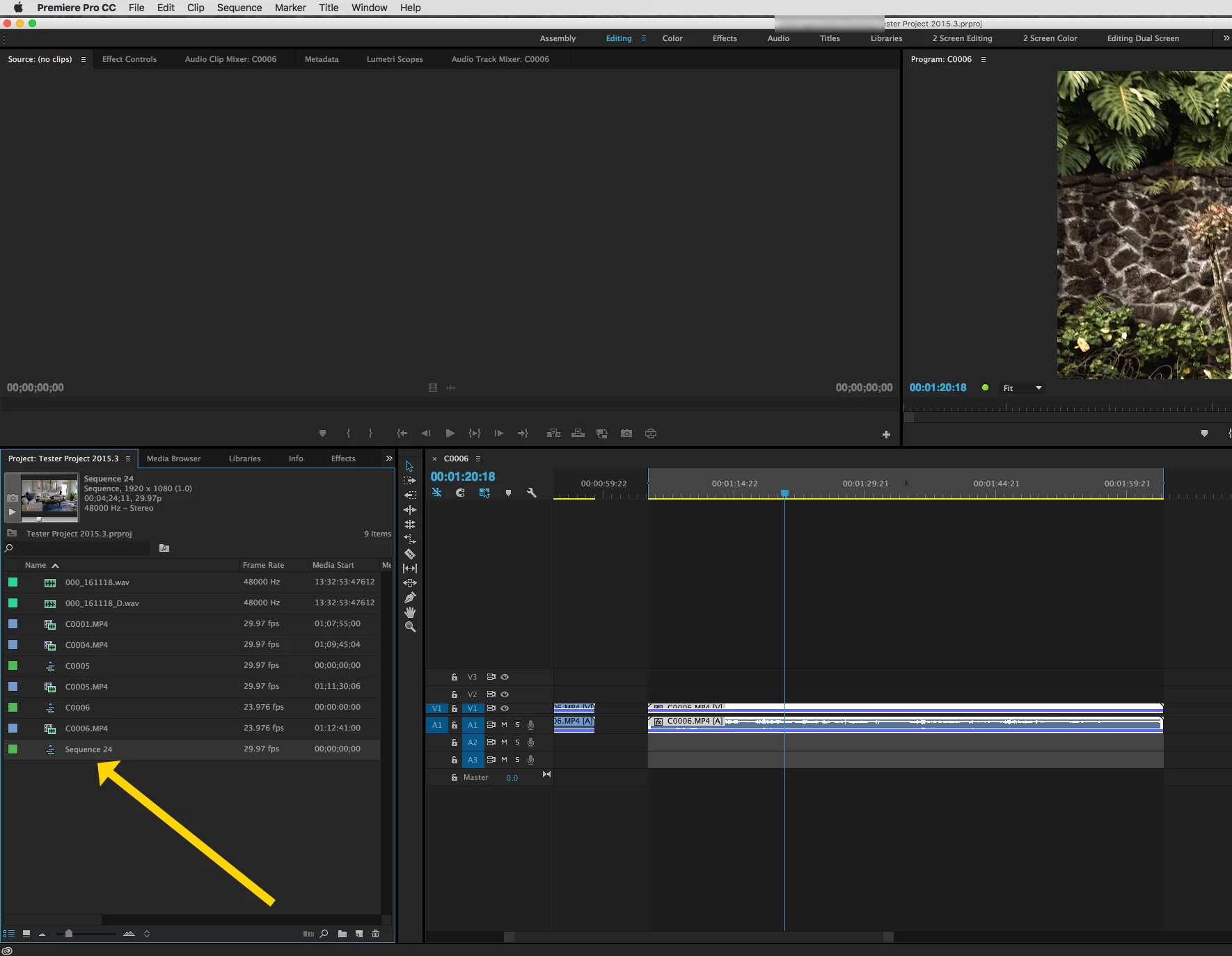Open the Fit zoom level dropdown
This screenshot has width=1232, height=956.
click(x=1022, y=388)
